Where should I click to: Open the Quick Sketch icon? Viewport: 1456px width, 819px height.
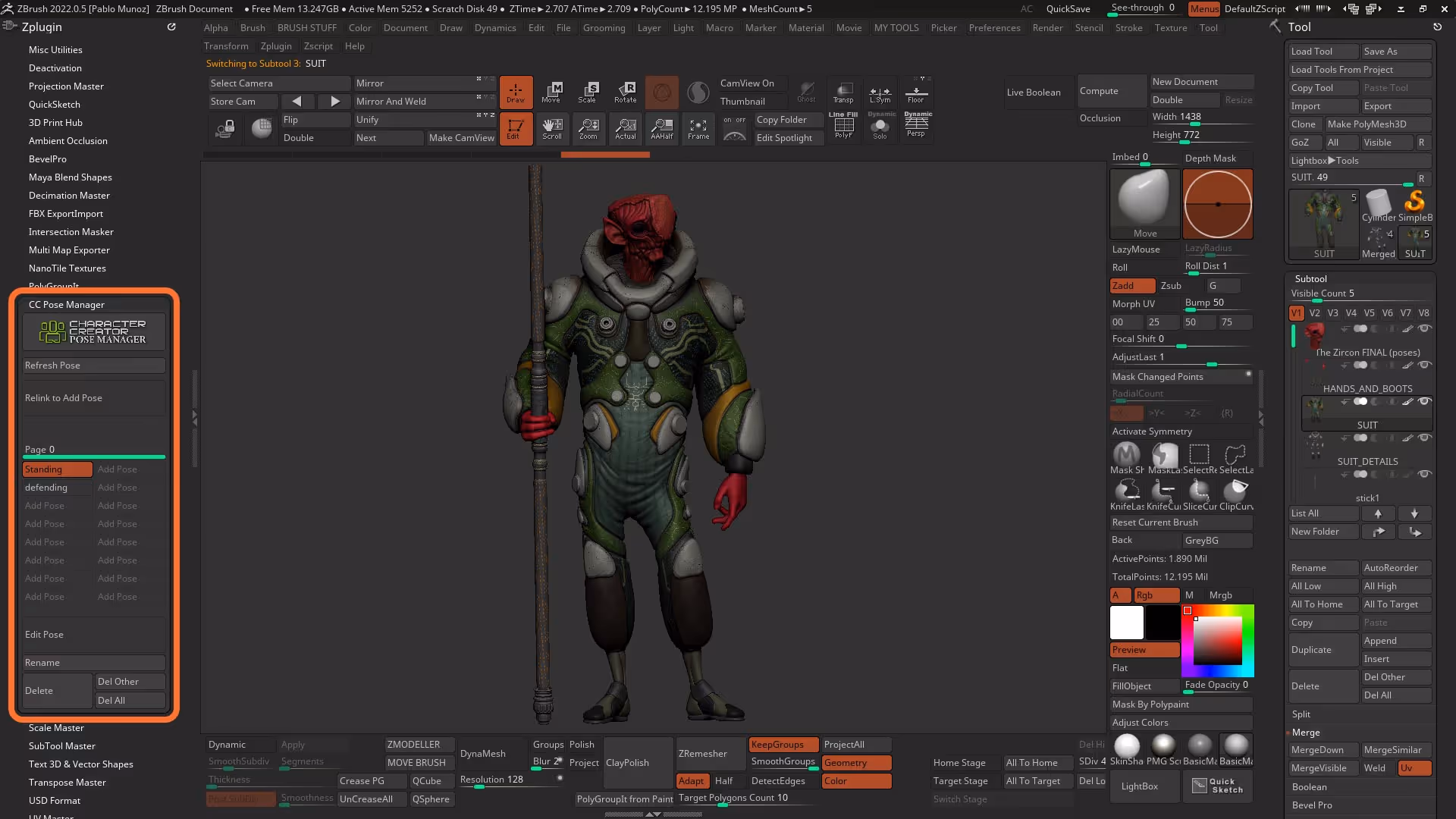point(1218,786)
